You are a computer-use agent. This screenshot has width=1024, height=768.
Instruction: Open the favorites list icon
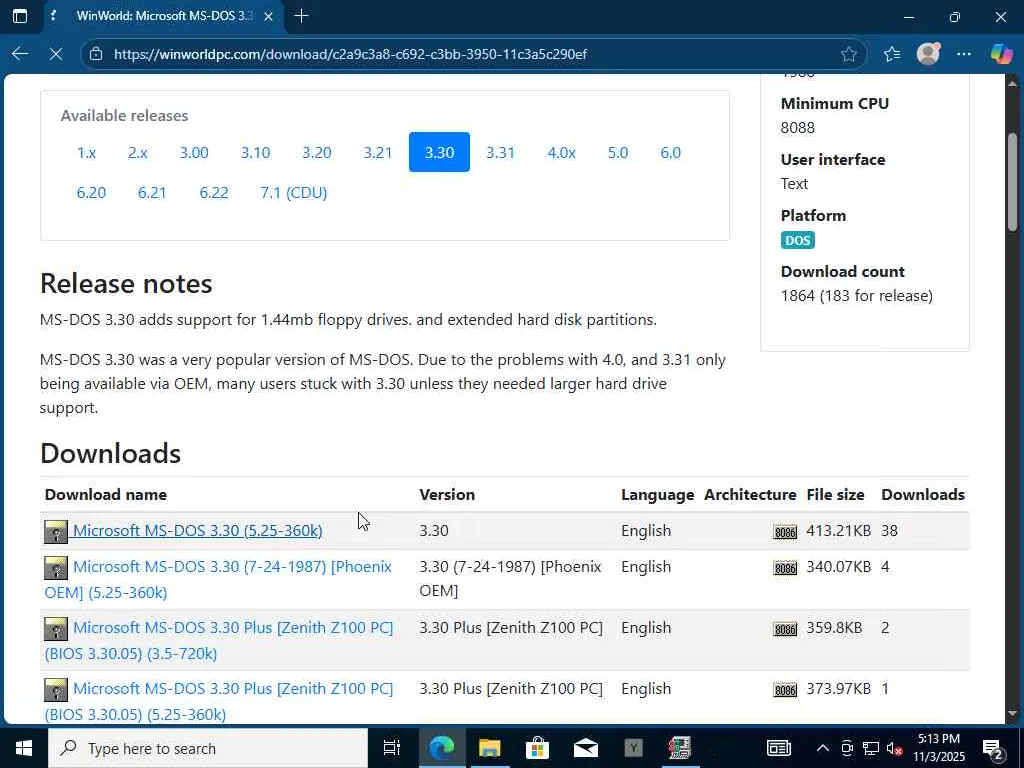(892, 54)
